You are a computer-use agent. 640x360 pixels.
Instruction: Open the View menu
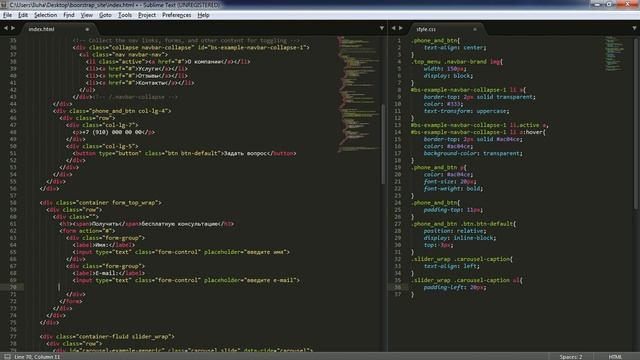[87, 15]
